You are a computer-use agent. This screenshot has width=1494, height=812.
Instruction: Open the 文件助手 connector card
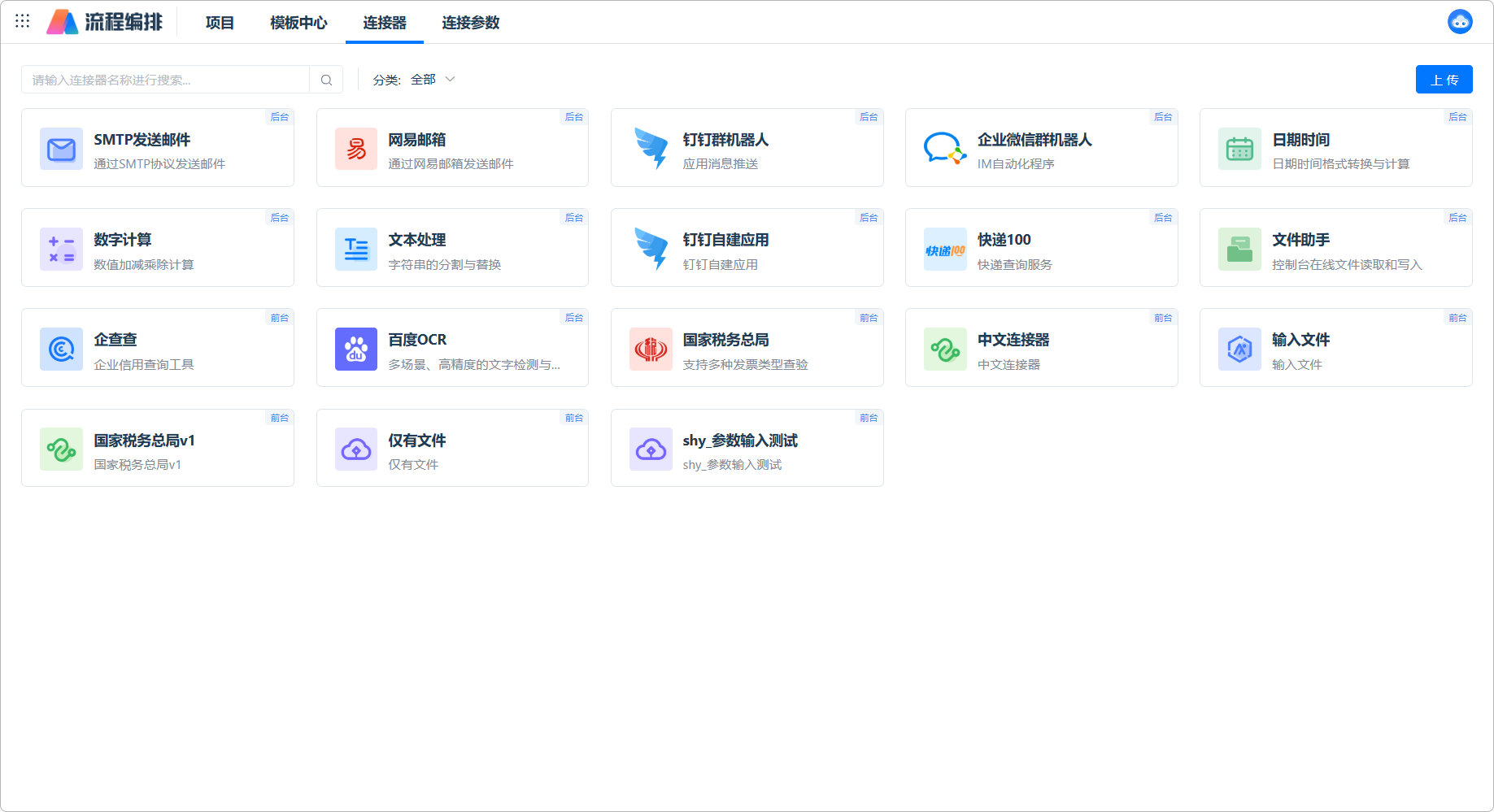tap(1335, 248)
